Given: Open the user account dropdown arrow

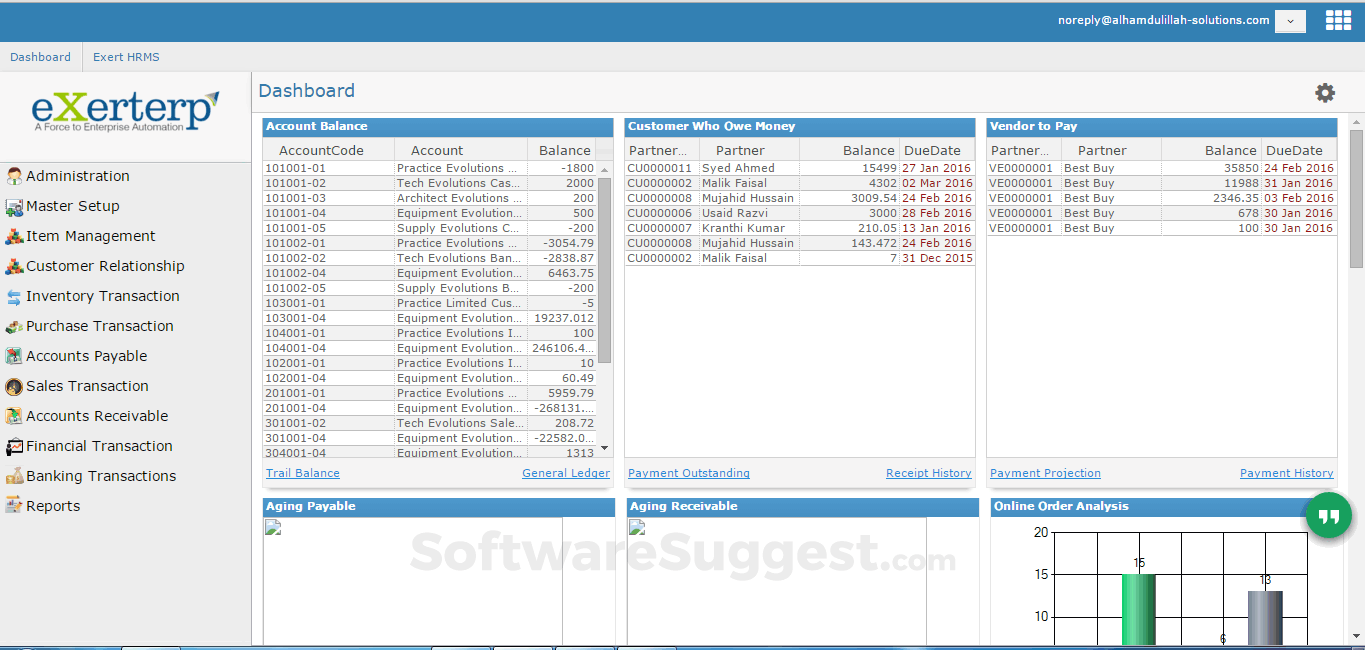Looking at the screenshot, I should click(1290, 21).
